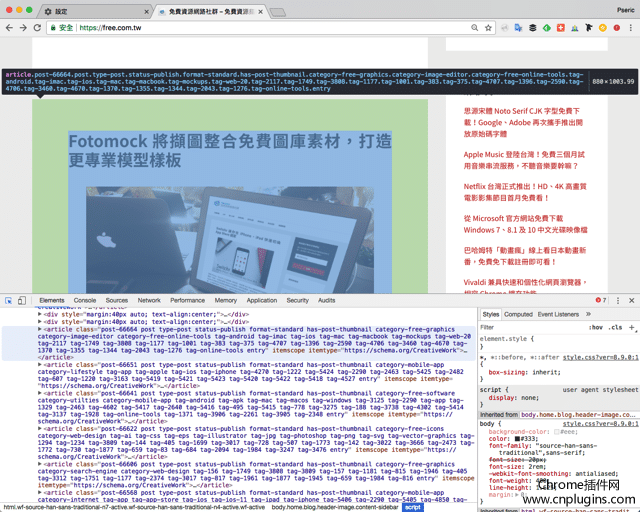Click the greyed-out globe extension icon

point(505,27)
